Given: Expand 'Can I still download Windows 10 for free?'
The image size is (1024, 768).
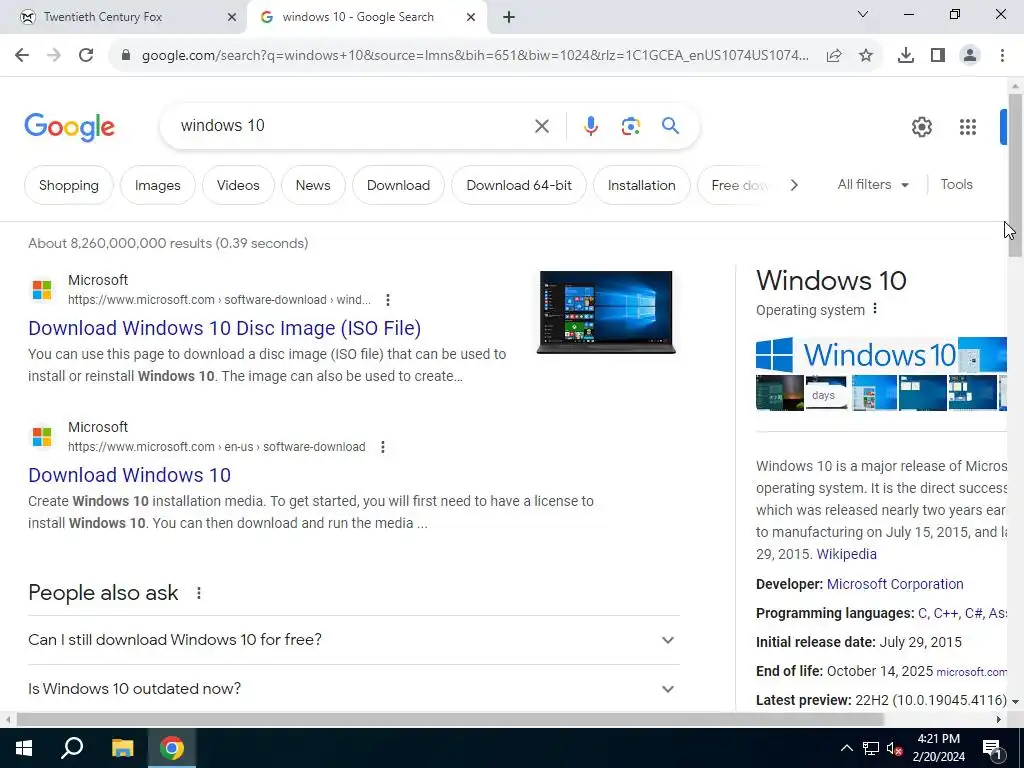Looking at the screenshot, I should tap(354, 640).
